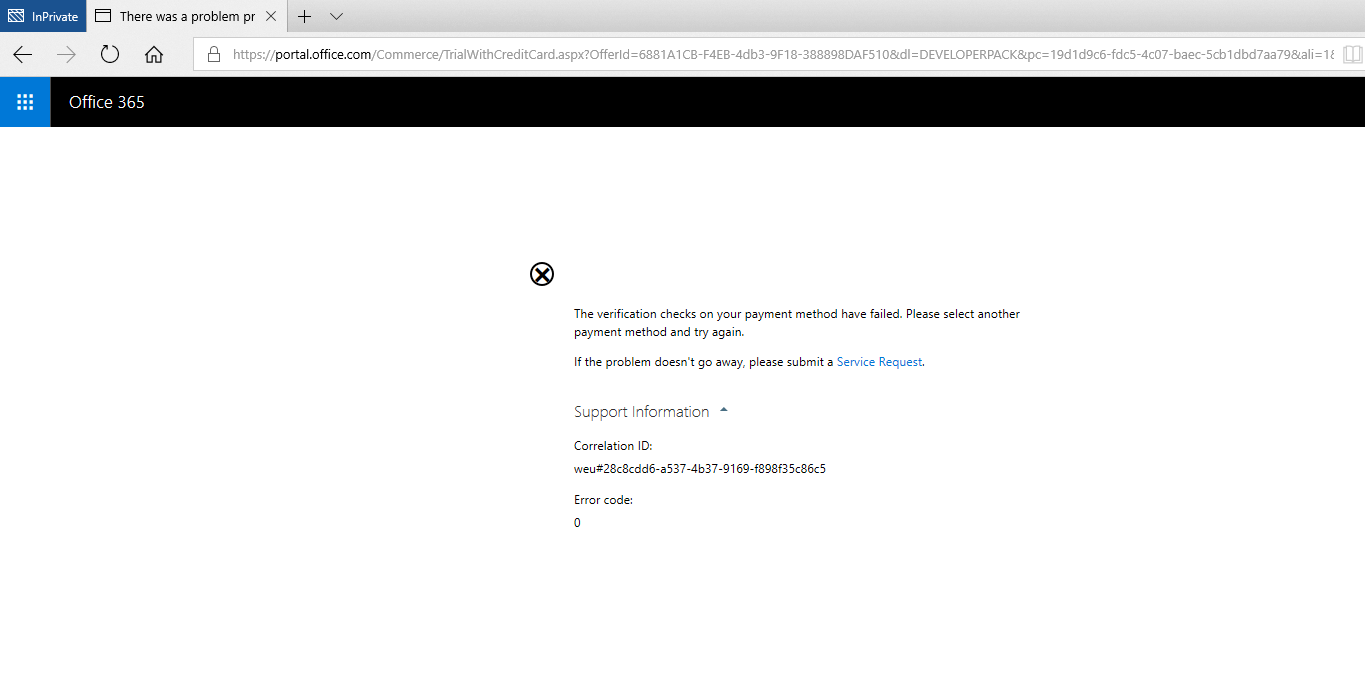
Task: Open a new tab with the plus icon
Action: (305, 16)
